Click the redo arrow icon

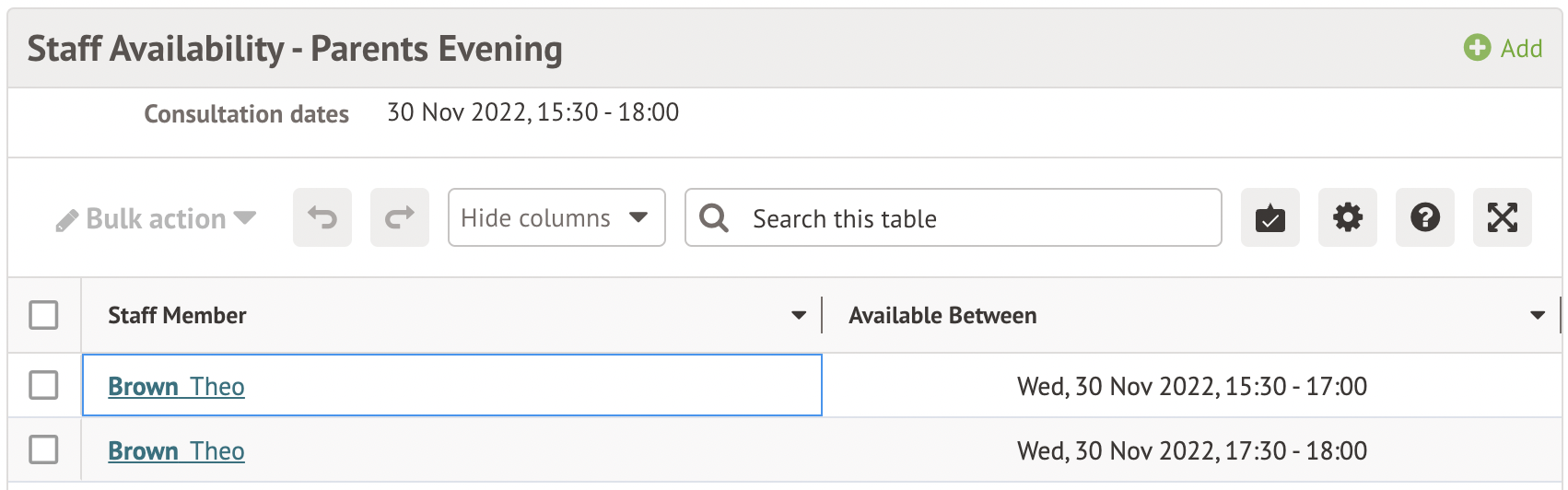(400, 218)
